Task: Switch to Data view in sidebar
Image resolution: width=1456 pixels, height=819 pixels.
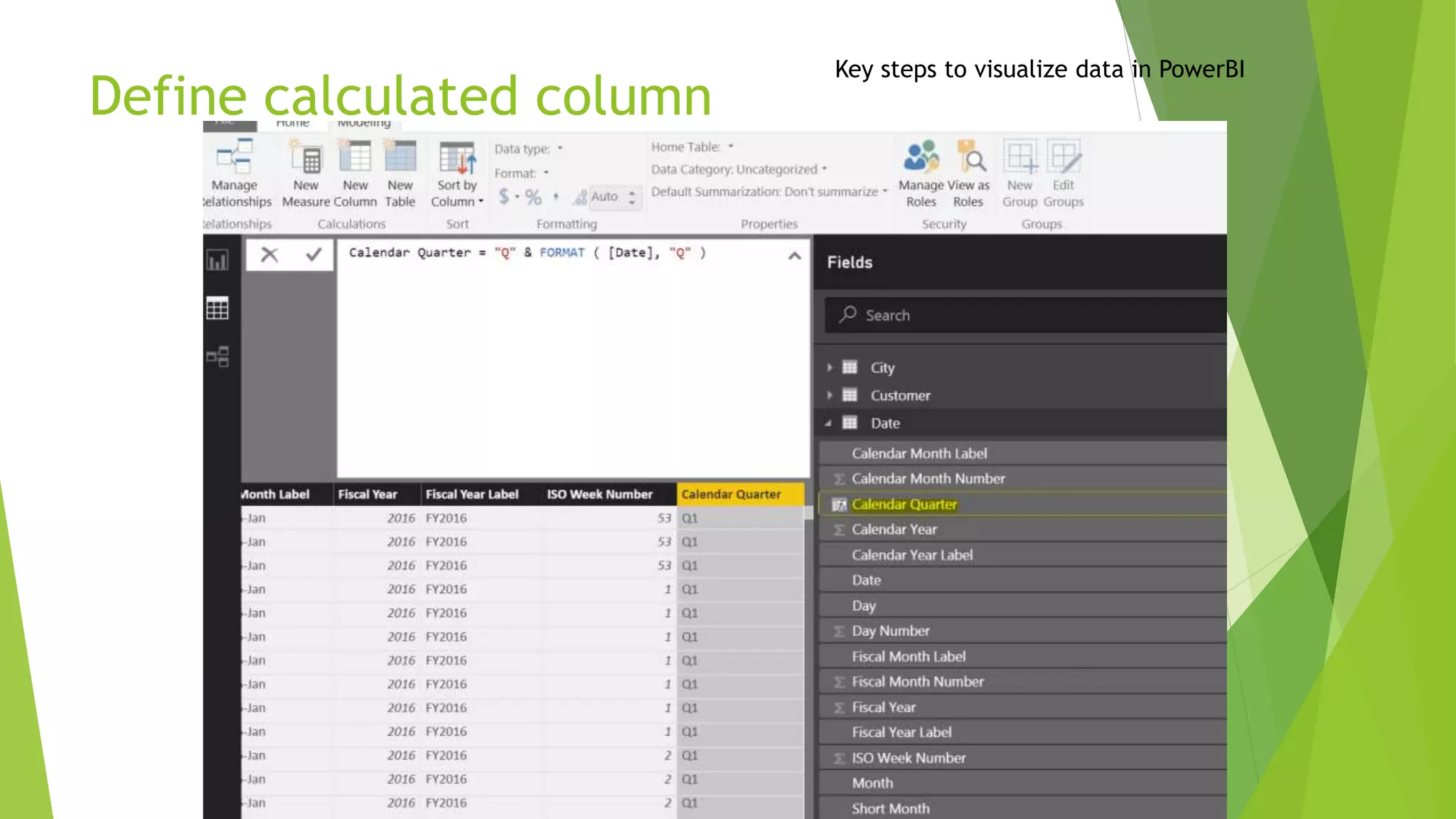Action: click(218, 309)
